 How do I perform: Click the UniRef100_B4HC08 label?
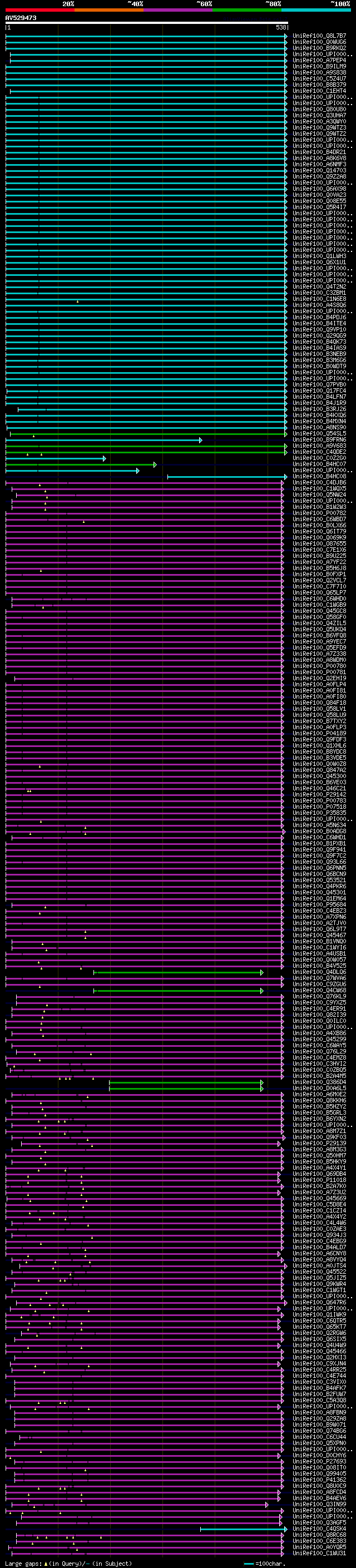[319, 477]
